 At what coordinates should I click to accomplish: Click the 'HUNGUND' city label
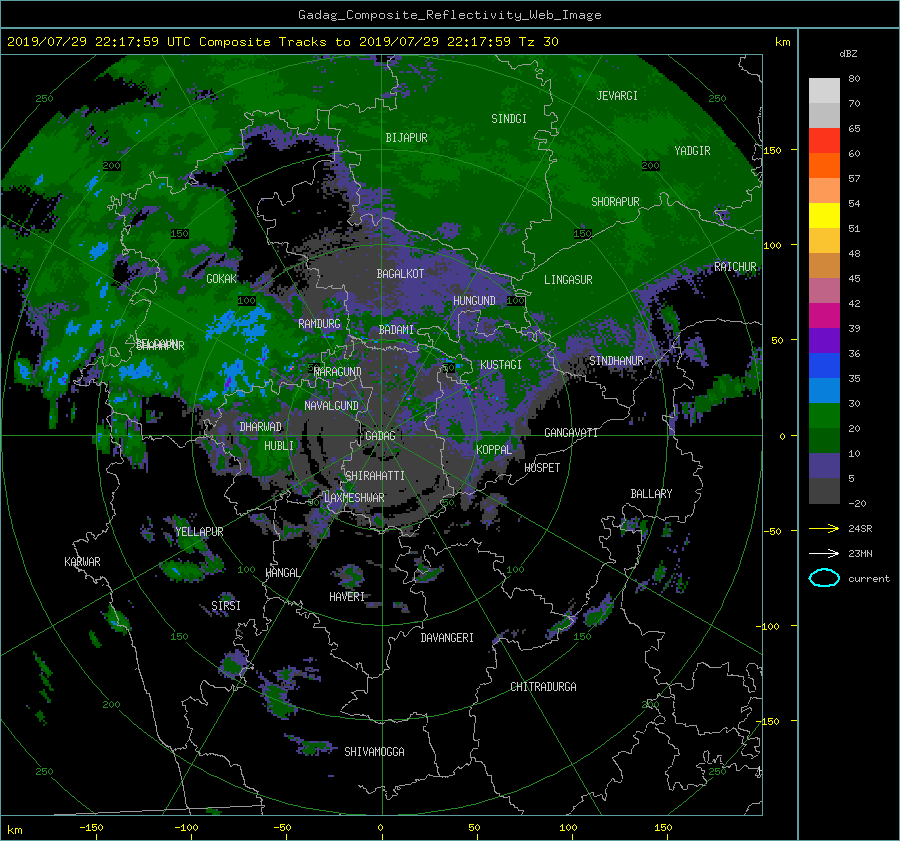pyautogui.click(x=474, y=301)
